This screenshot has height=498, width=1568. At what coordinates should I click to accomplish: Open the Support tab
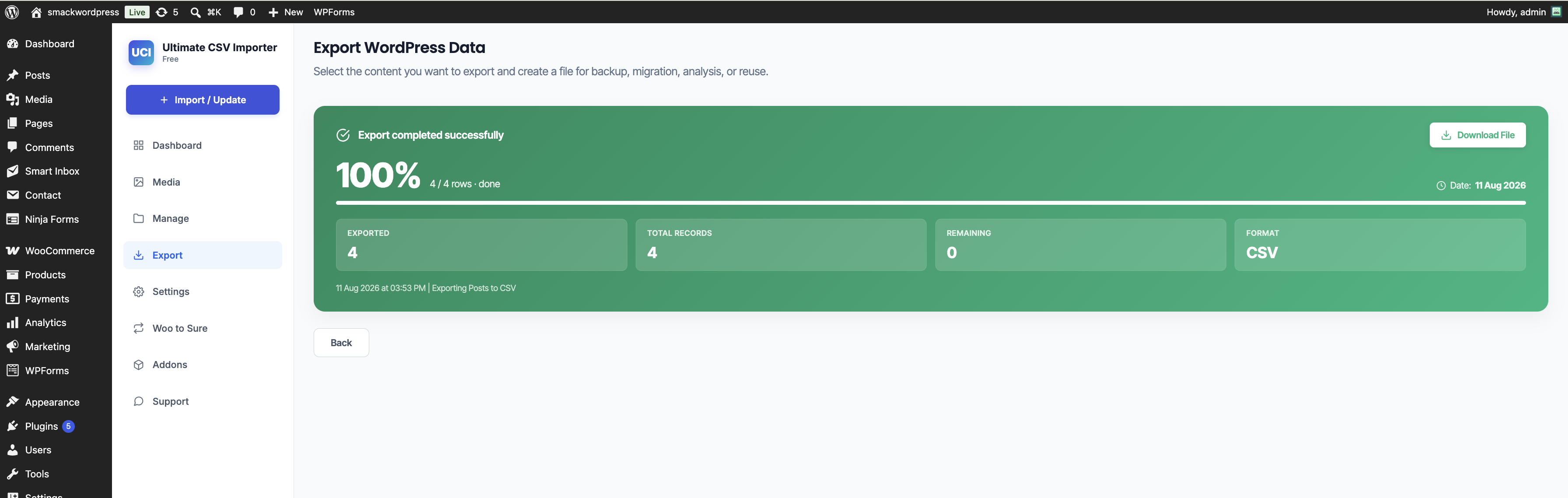pyautogui.click(x=203, y=401)
